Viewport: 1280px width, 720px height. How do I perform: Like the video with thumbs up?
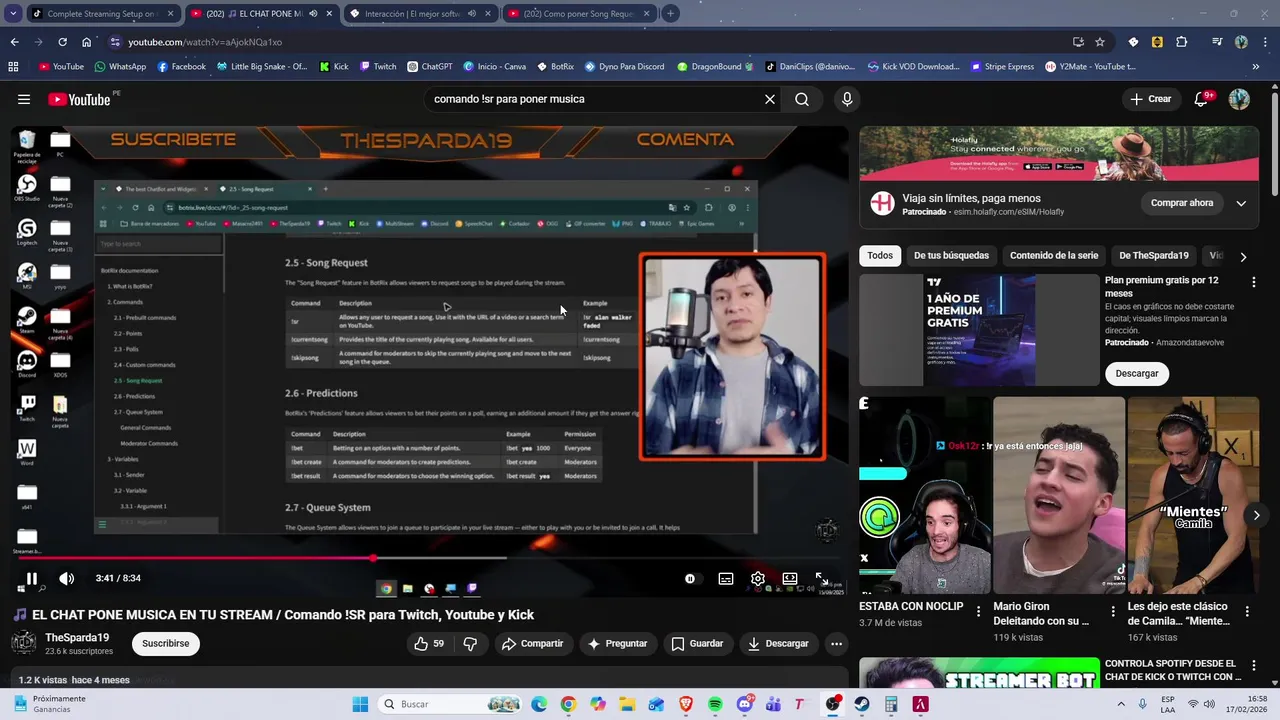coord(429,643)
